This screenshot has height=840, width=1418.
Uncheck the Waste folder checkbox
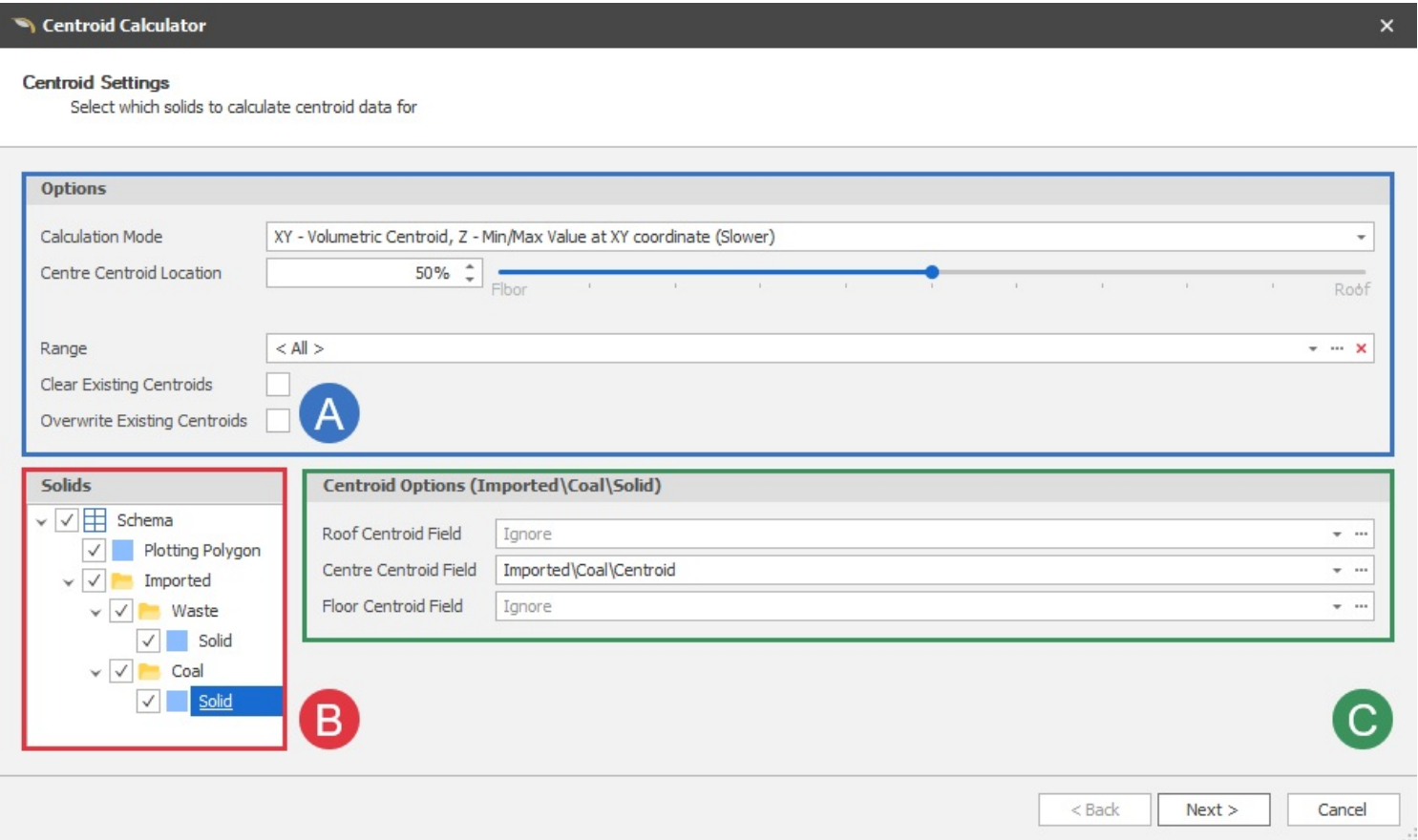[x=121, y=611]
